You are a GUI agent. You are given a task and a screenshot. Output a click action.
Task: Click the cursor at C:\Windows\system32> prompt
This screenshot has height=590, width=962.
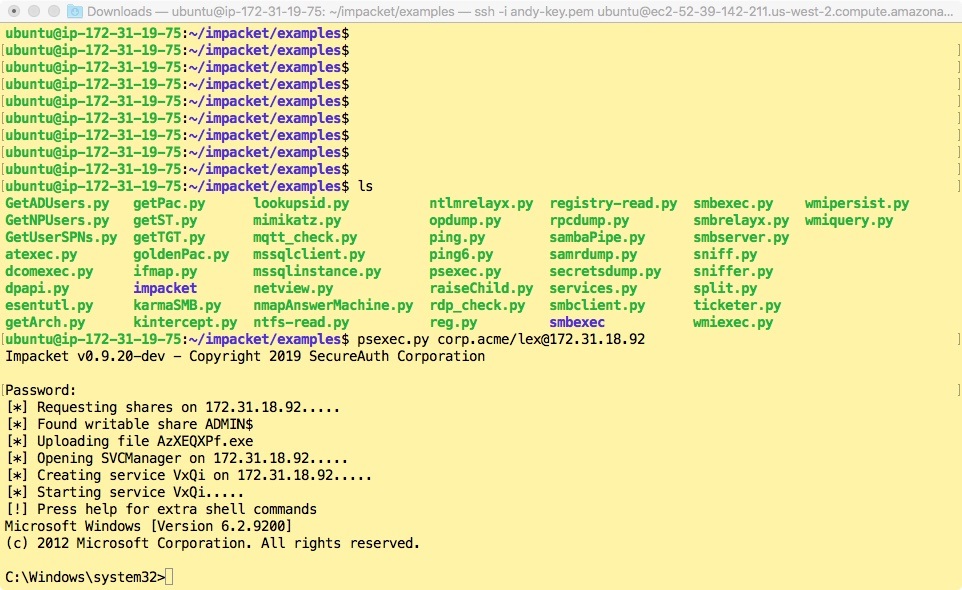click(169, 577)
